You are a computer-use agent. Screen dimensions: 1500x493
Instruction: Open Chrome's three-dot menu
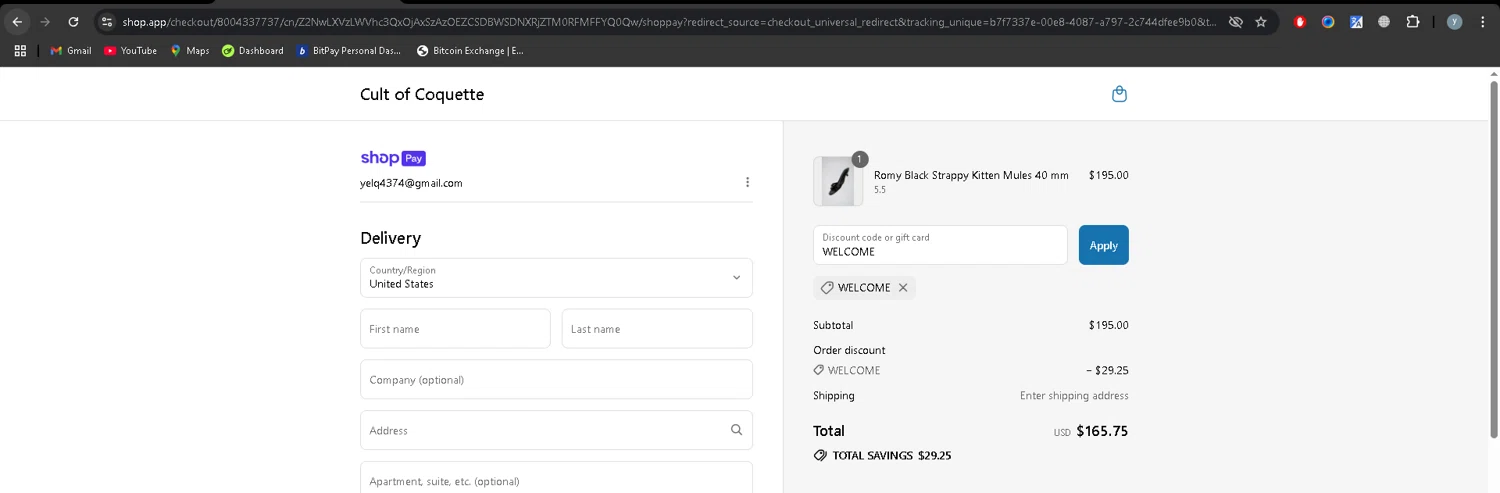pyautogui.click(x=1482, y=21)
